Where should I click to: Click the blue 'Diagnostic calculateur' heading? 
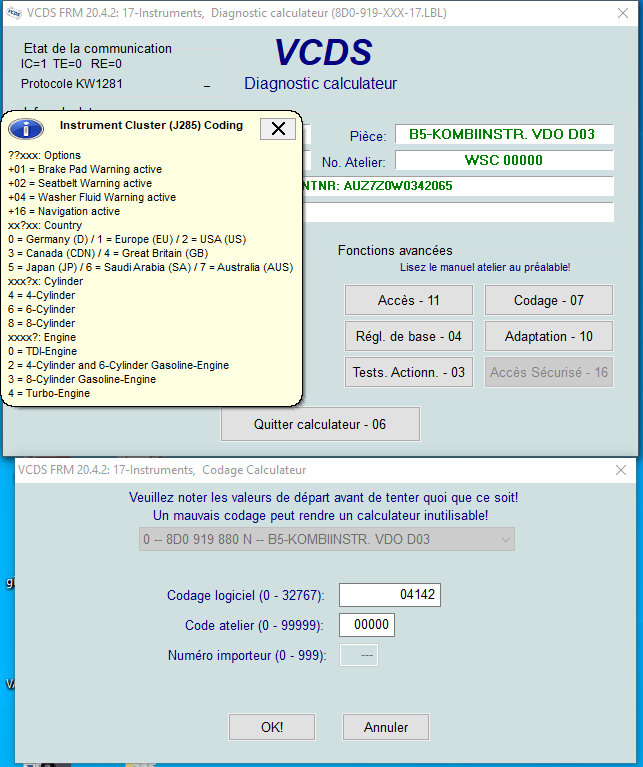[320, 84]
